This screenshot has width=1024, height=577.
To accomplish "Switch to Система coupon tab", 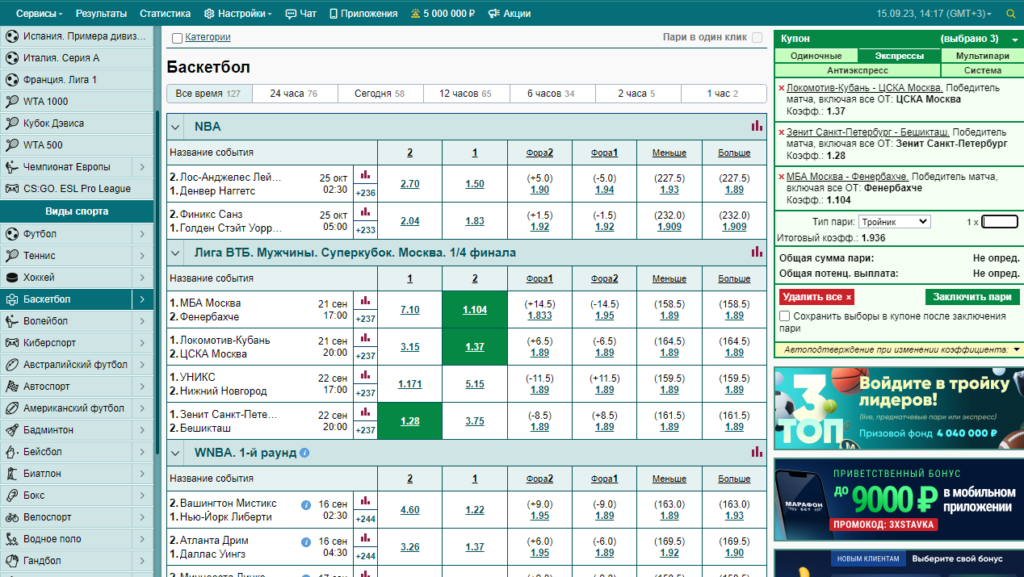I will pyautogui.click(x=982, y=70).
